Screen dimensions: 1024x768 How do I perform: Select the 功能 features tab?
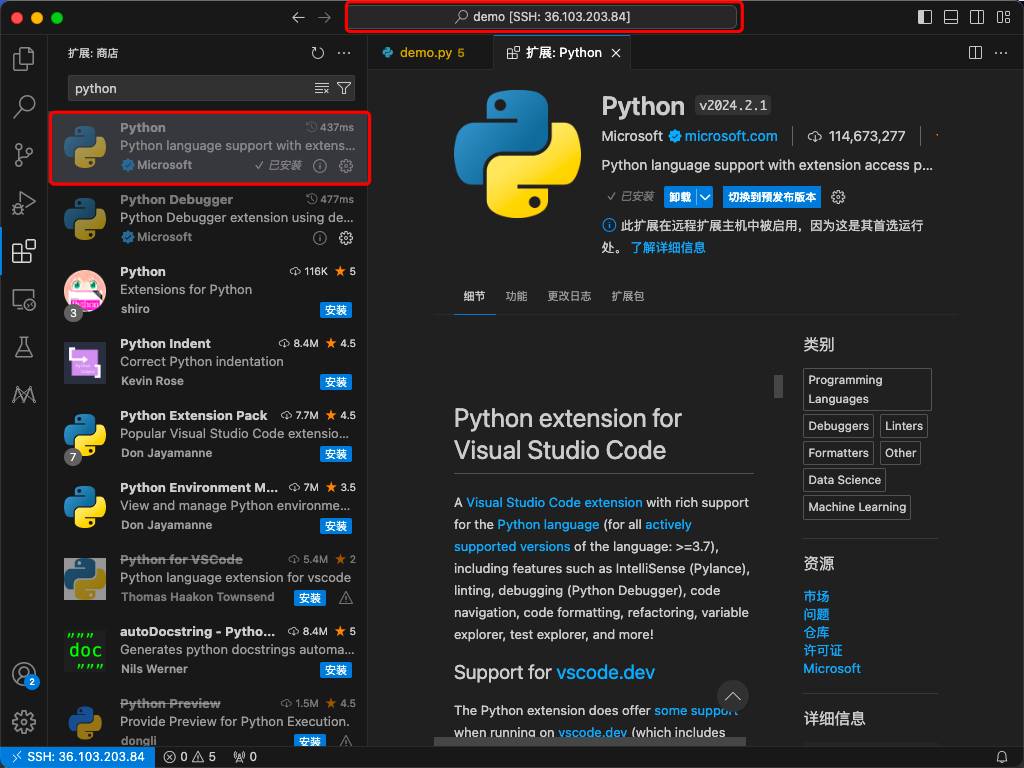(x=516, y=296)
